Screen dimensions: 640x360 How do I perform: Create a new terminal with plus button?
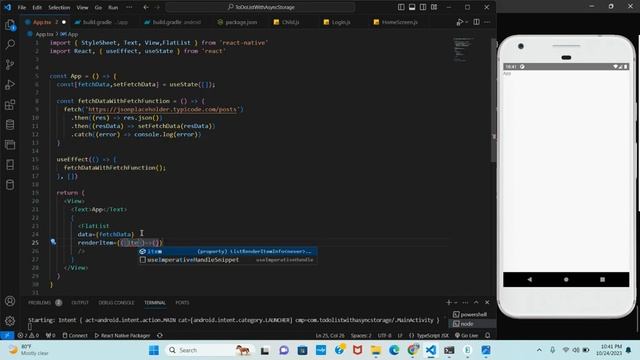[449, 302]
